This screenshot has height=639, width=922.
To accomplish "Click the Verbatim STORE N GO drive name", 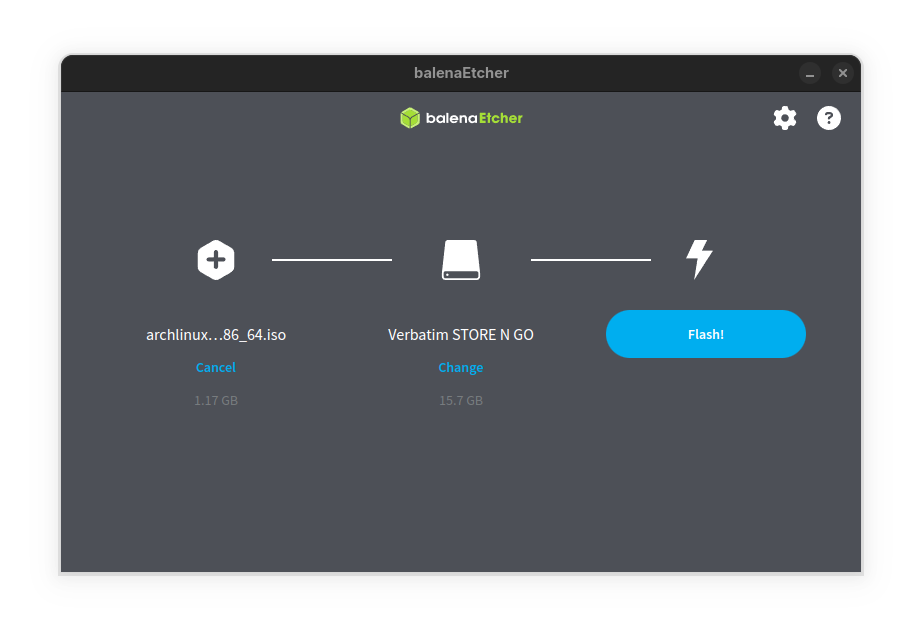I will click(461, 335).
